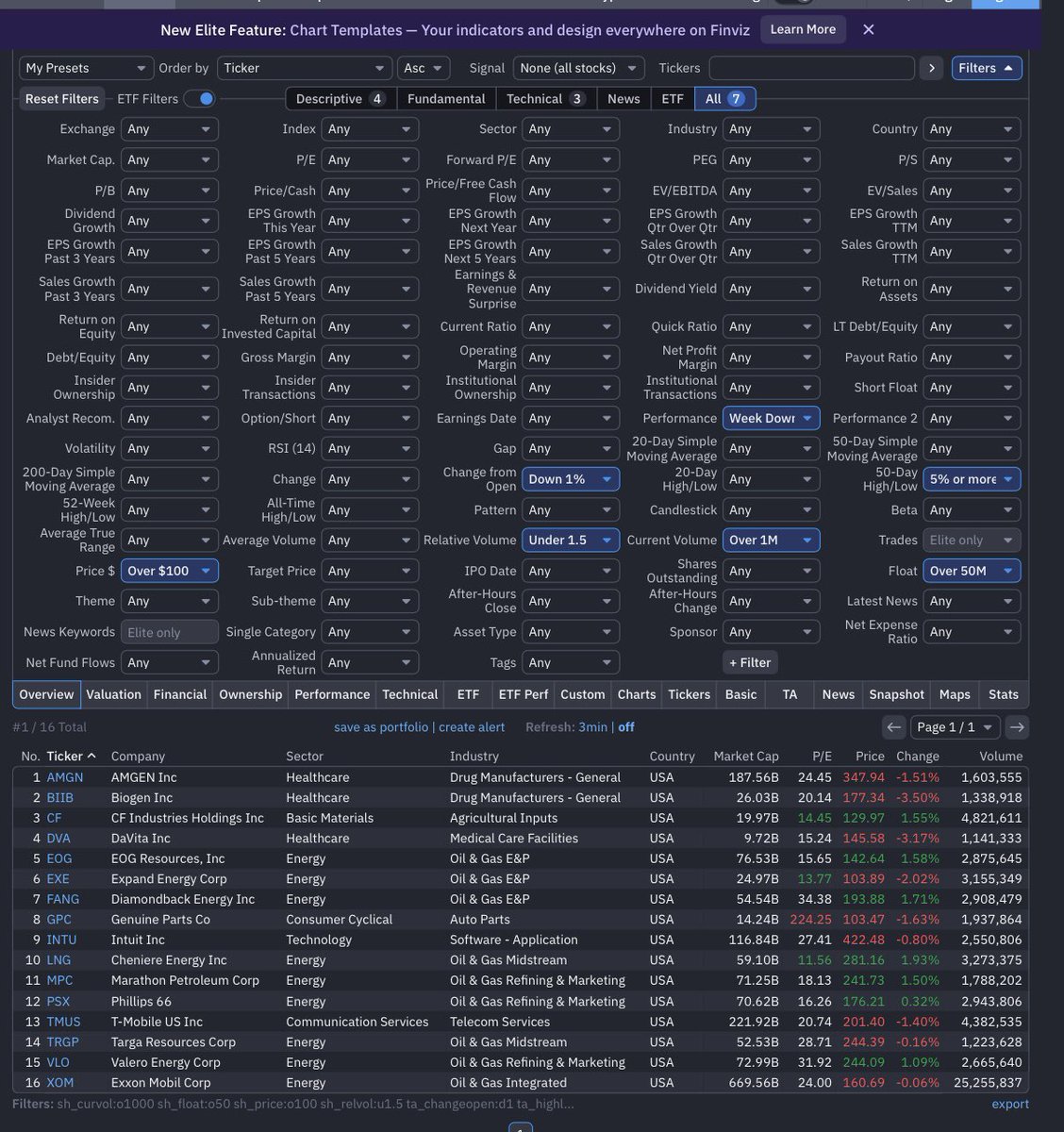The image size is (1064, 1132).
Task: Open the Market Cap. filter dropdown
Action: click(x=170, y=159)
